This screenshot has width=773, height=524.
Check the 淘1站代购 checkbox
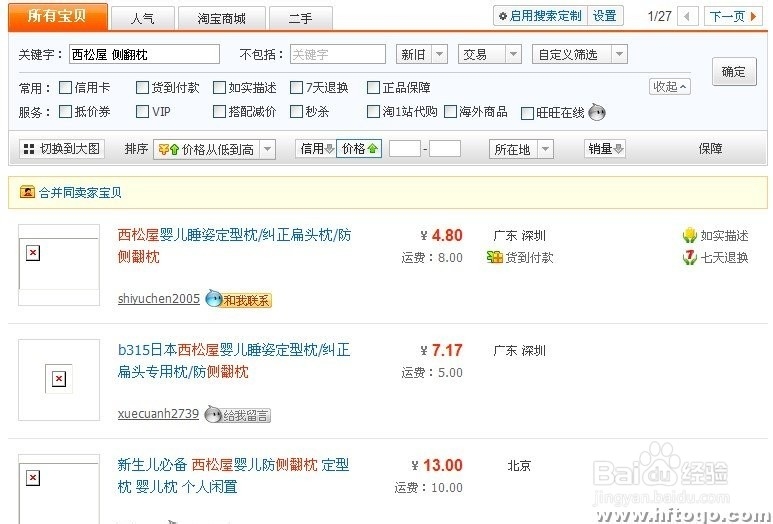[x=373, y=111]
